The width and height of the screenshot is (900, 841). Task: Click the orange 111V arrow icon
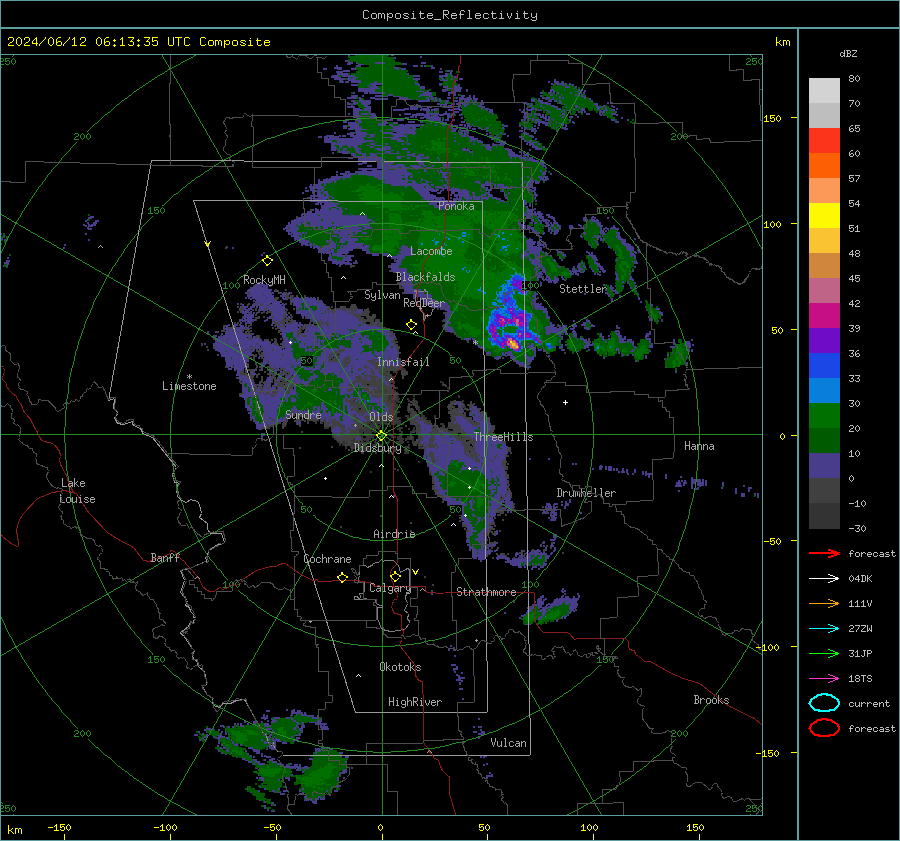[x=824, y=603]
